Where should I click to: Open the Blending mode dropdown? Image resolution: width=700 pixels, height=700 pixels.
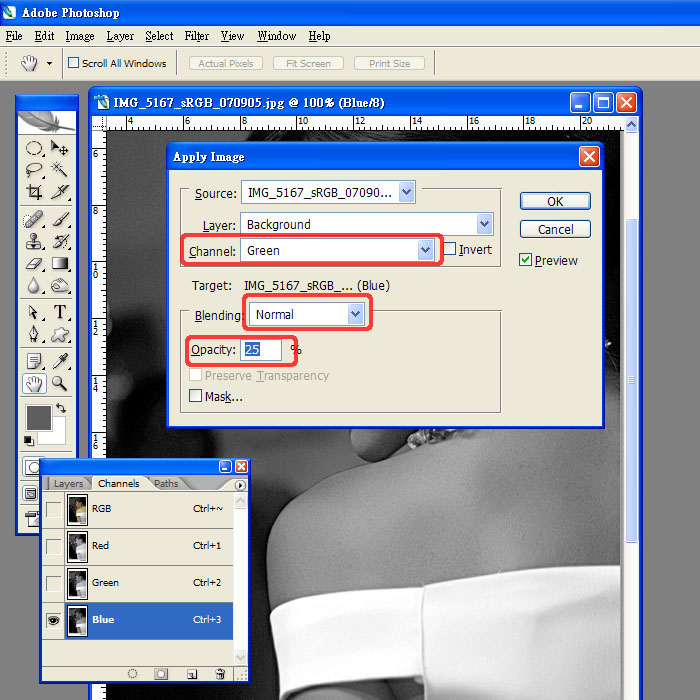click(x=355, y=314)
